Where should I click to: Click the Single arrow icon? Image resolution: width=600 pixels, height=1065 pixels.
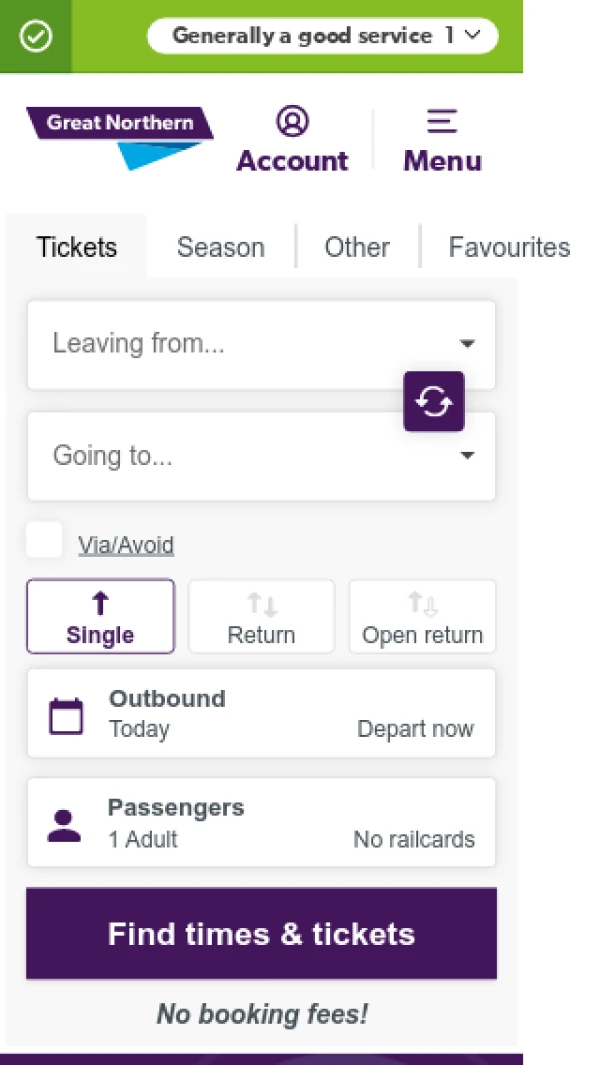[x=100, y=603]
